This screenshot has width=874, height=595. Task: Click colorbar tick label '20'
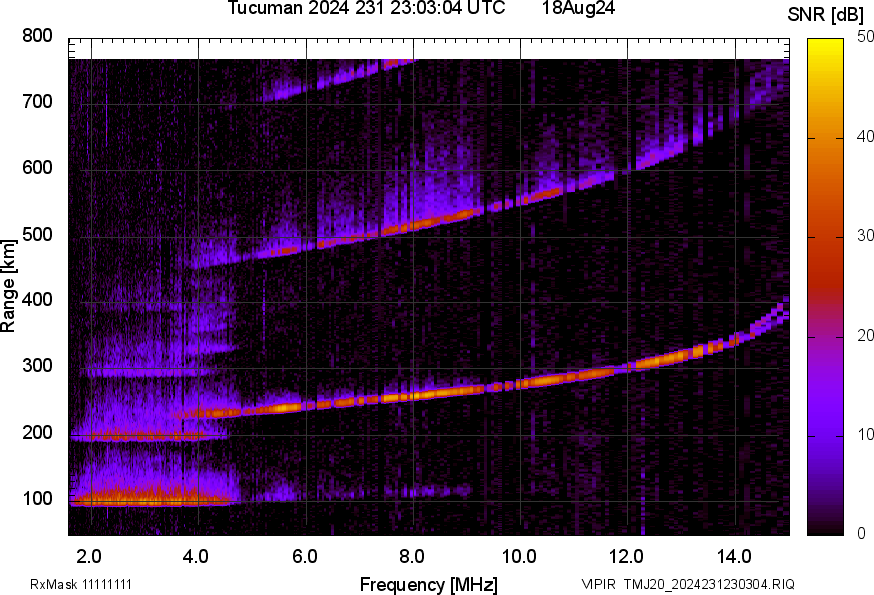pyautogui.click(x=865, y=335)
